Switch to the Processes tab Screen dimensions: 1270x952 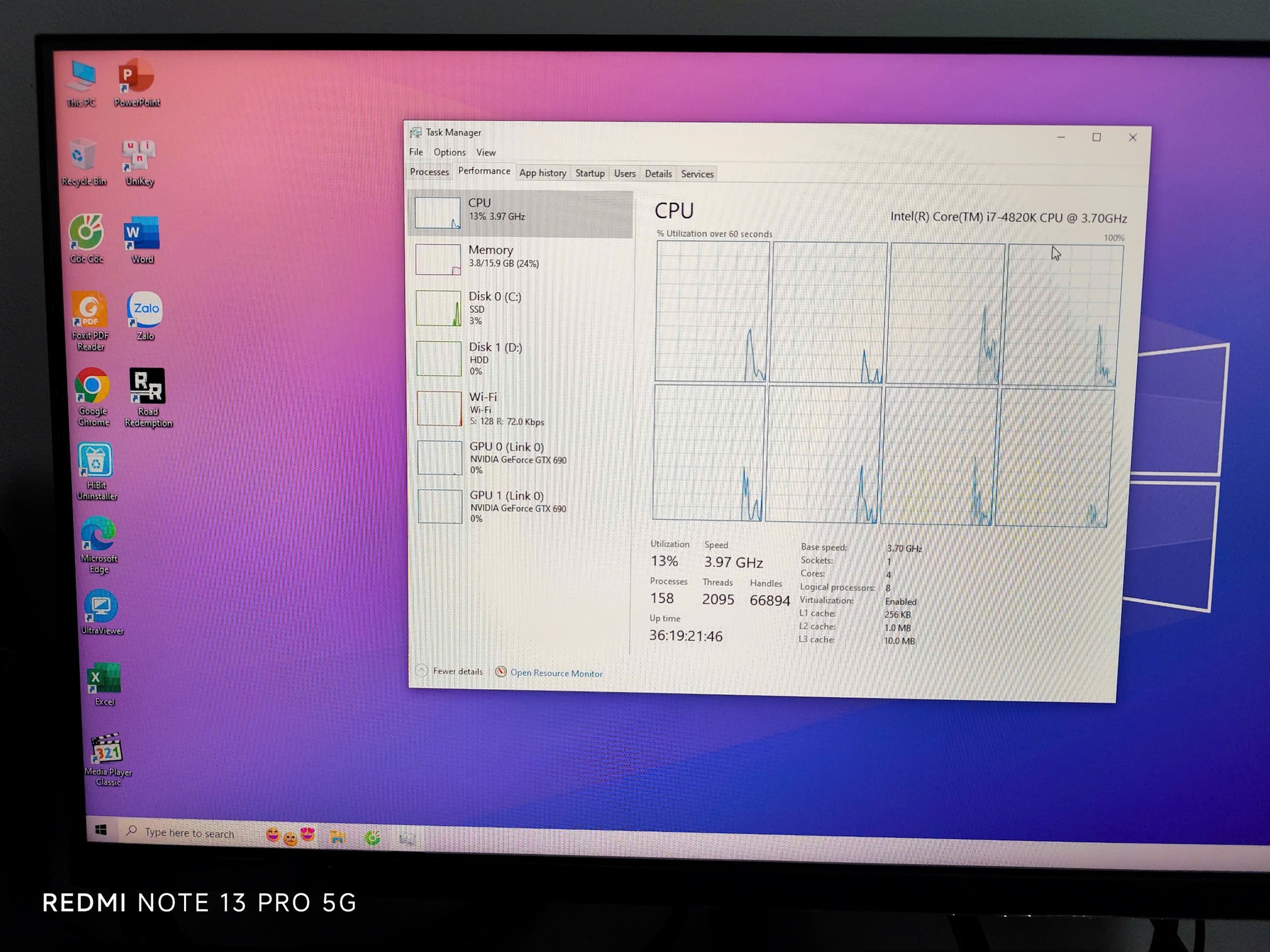coord(429,172)
